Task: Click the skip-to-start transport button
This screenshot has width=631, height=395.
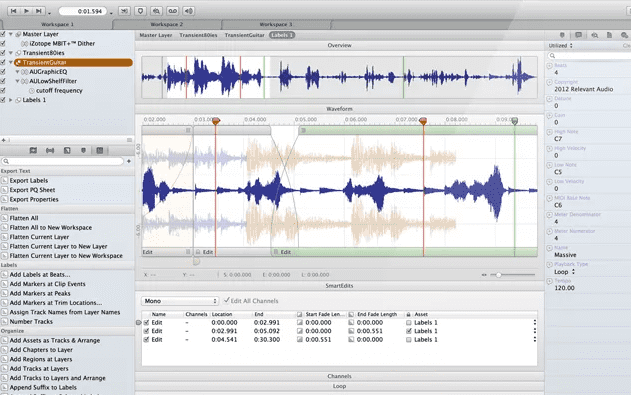Action: [x=14, y=11]
